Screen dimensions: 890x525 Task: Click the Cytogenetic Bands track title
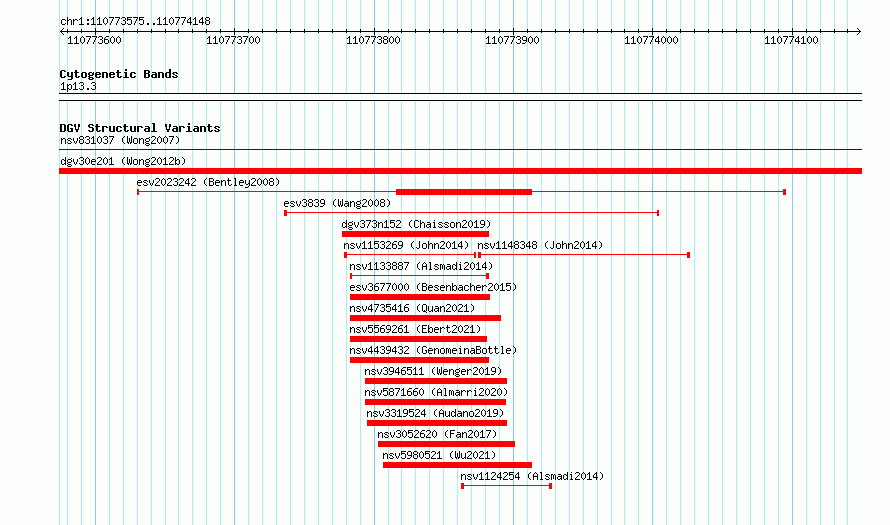[119, 74]
